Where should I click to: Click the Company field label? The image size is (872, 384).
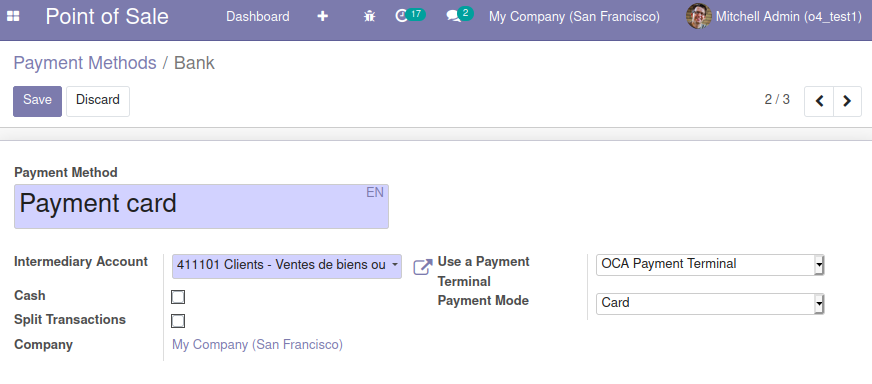(x=43, y=344)
